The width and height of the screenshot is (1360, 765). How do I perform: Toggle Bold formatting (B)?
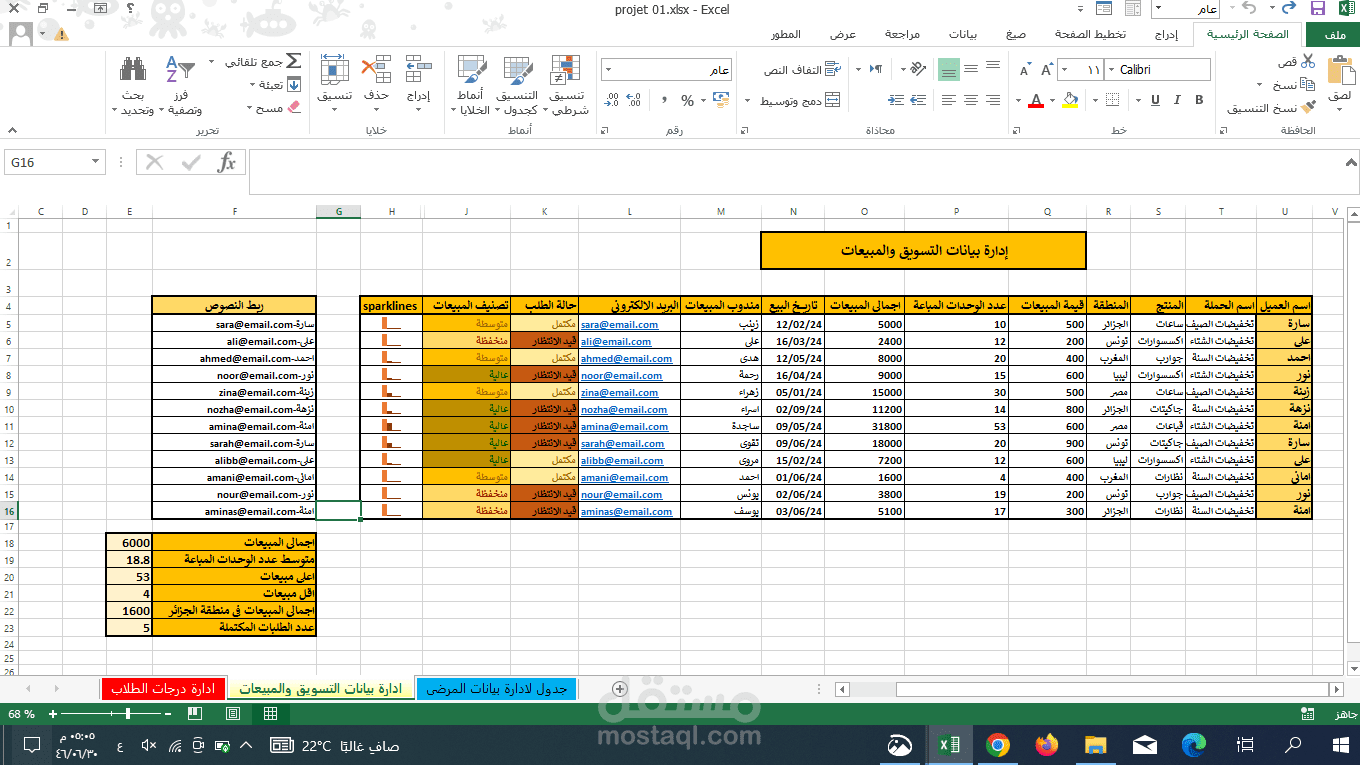[1199, 100]
